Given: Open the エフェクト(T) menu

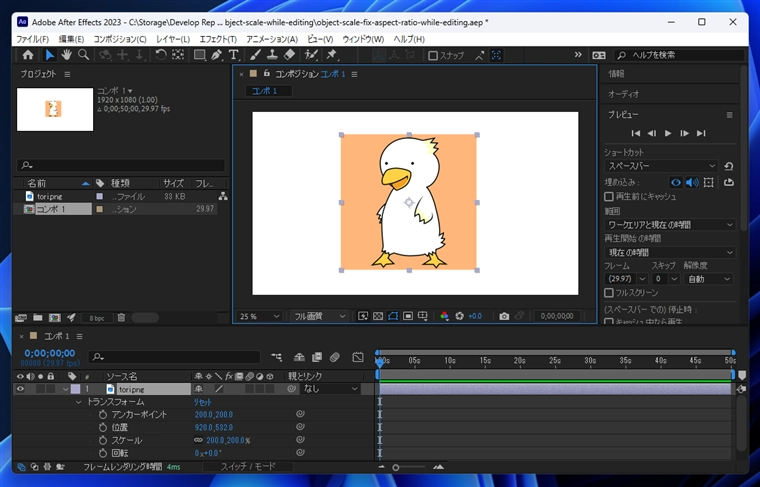Looking at the screenshot, I should point(218,39).
